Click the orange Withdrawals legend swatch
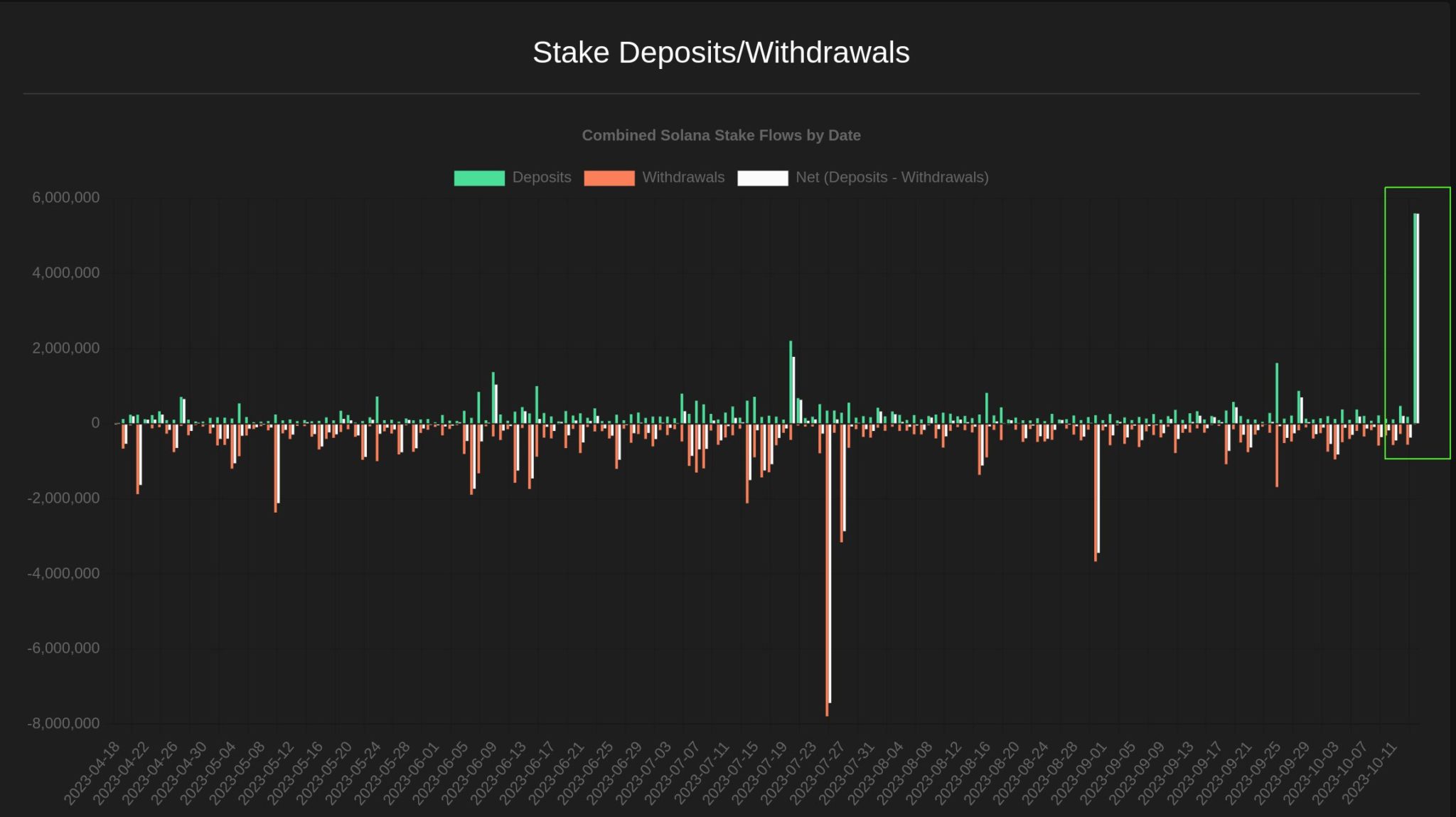This screenshot has width=1456, height=817. [609, 178]
